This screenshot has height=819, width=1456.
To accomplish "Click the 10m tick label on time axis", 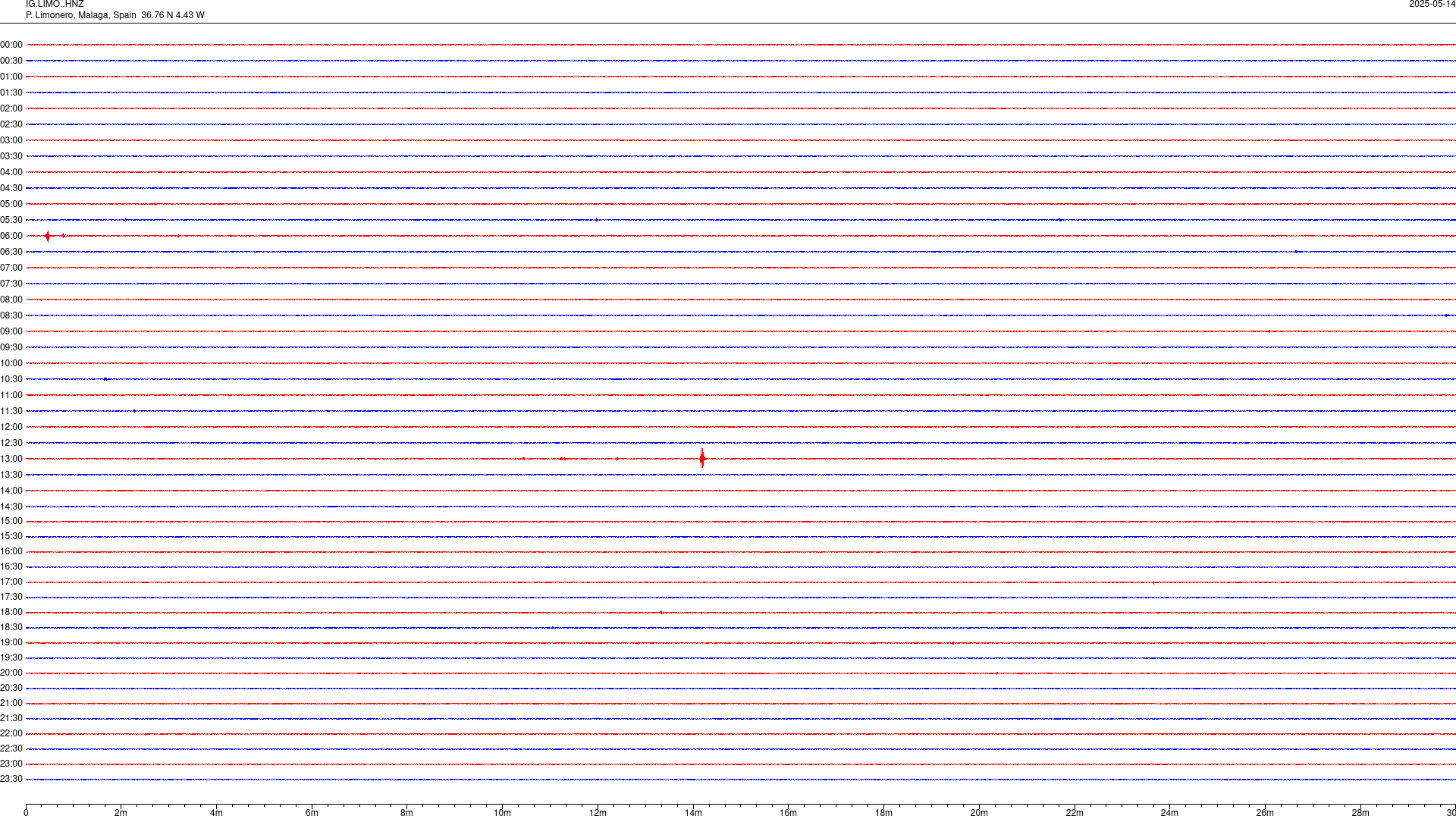I will coord(502,813).
